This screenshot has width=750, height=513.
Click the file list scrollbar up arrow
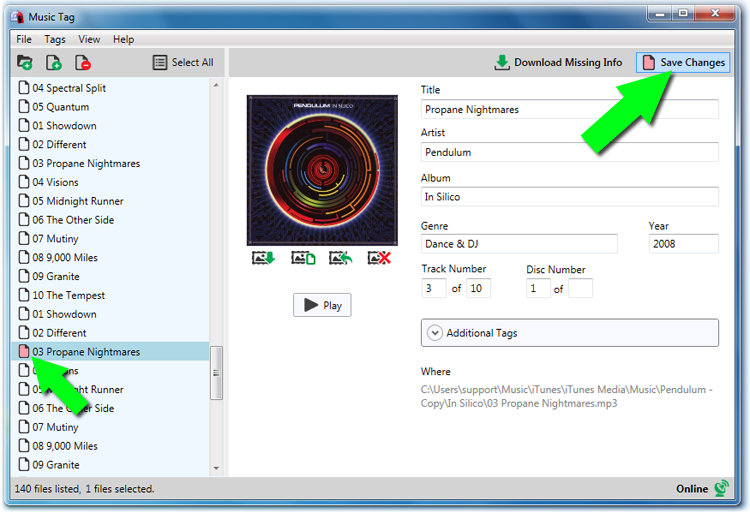216,85
